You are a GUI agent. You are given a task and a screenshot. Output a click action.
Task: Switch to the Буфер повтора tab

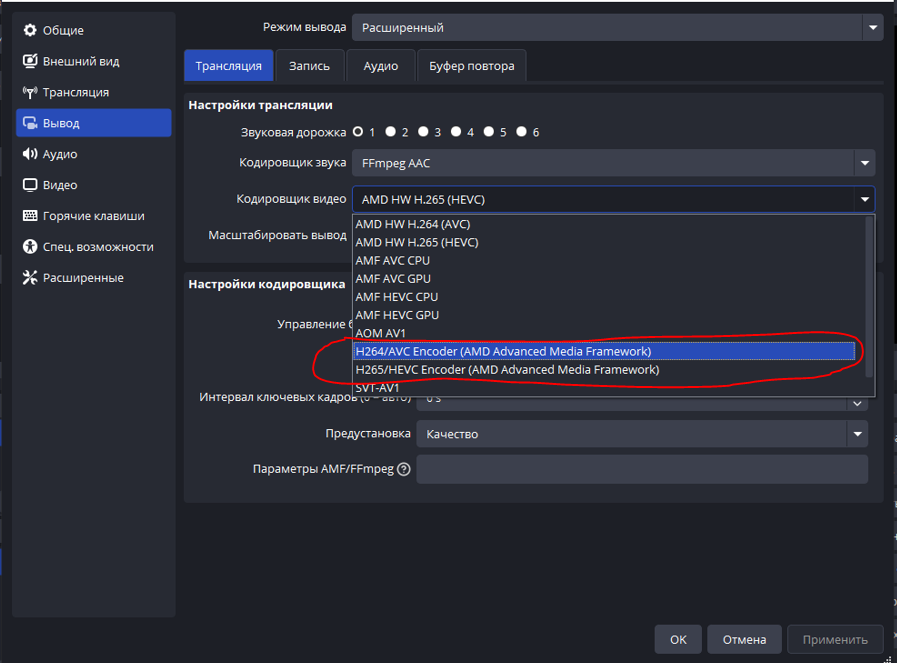(471, 66)
